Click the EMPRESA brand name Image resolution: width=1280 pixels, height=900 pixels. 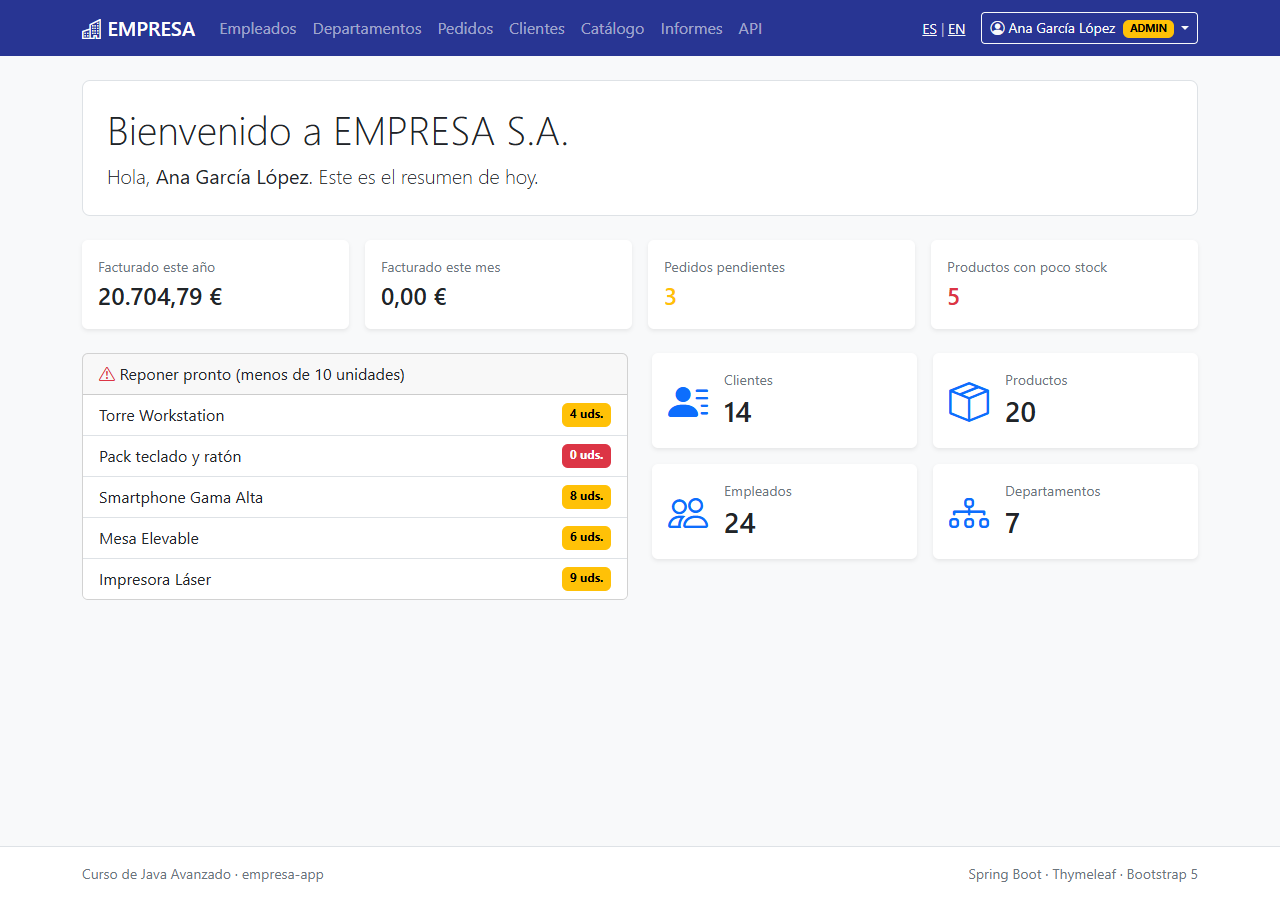tap(151, 29)
